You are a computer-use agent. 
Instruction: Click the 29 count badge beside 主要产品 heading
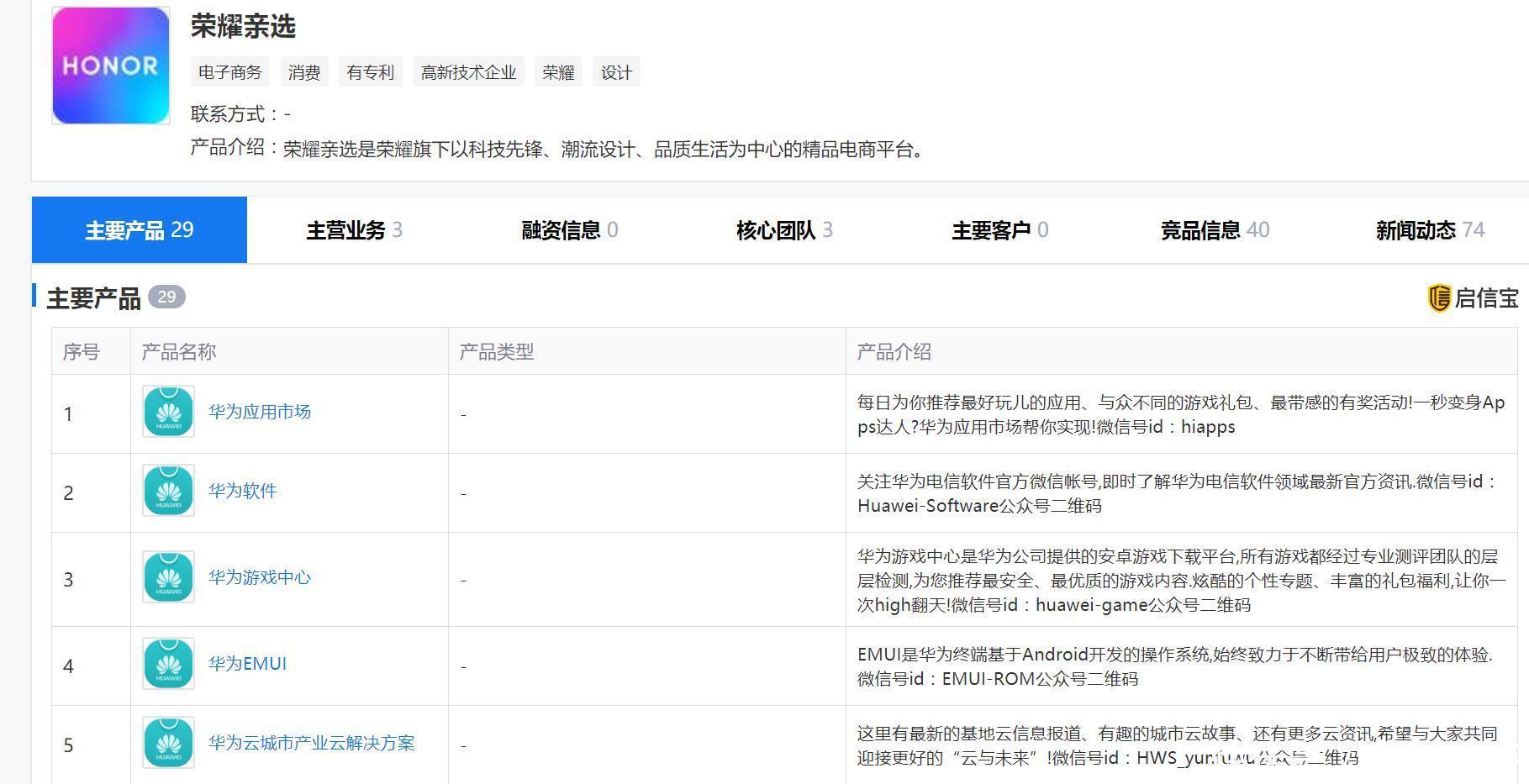[166, 297]
